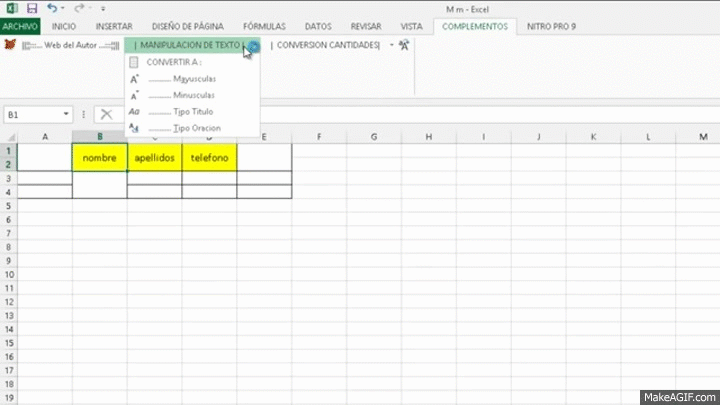
Task: Select column M header
Action: (703, 137)
